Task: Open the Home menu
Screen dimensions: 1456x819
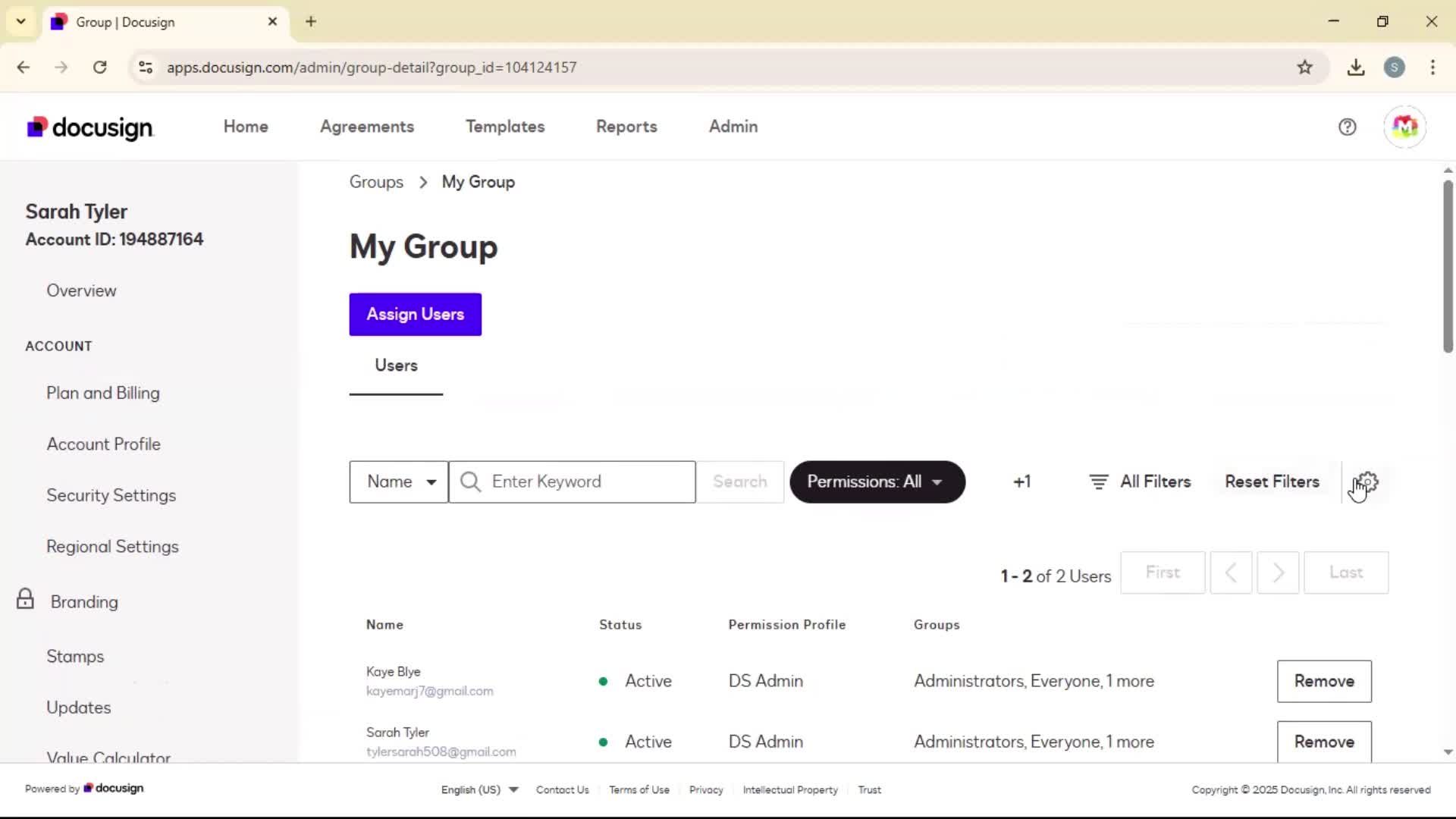Action: [246, 127]
